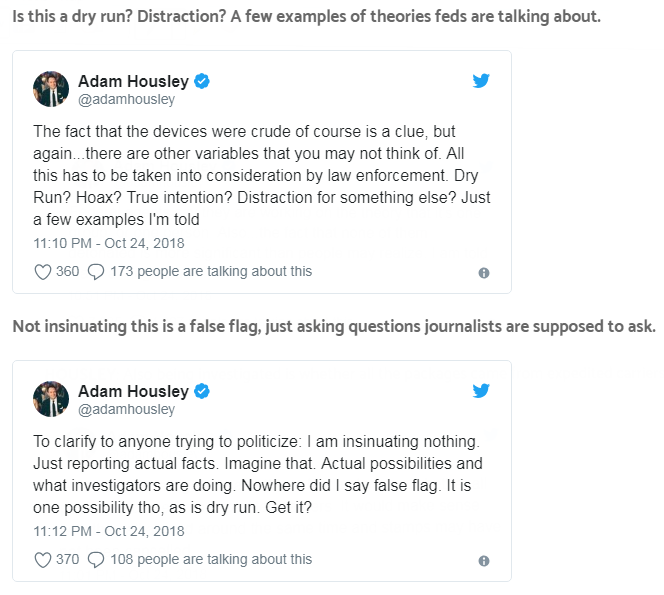Viewport: 664px width, 595px height.
Task: Click Twitter bird icon in second tweet
Action: coord(481,390)
